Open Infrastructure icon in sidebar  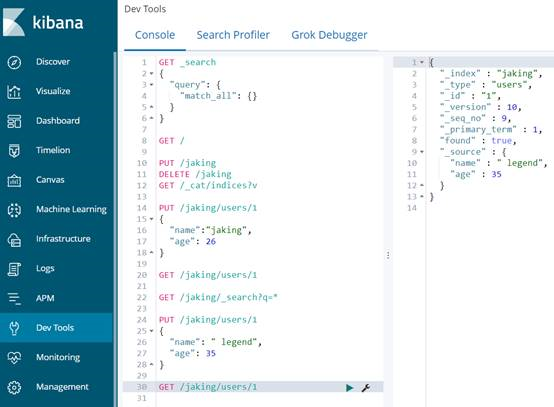(14, 240)
